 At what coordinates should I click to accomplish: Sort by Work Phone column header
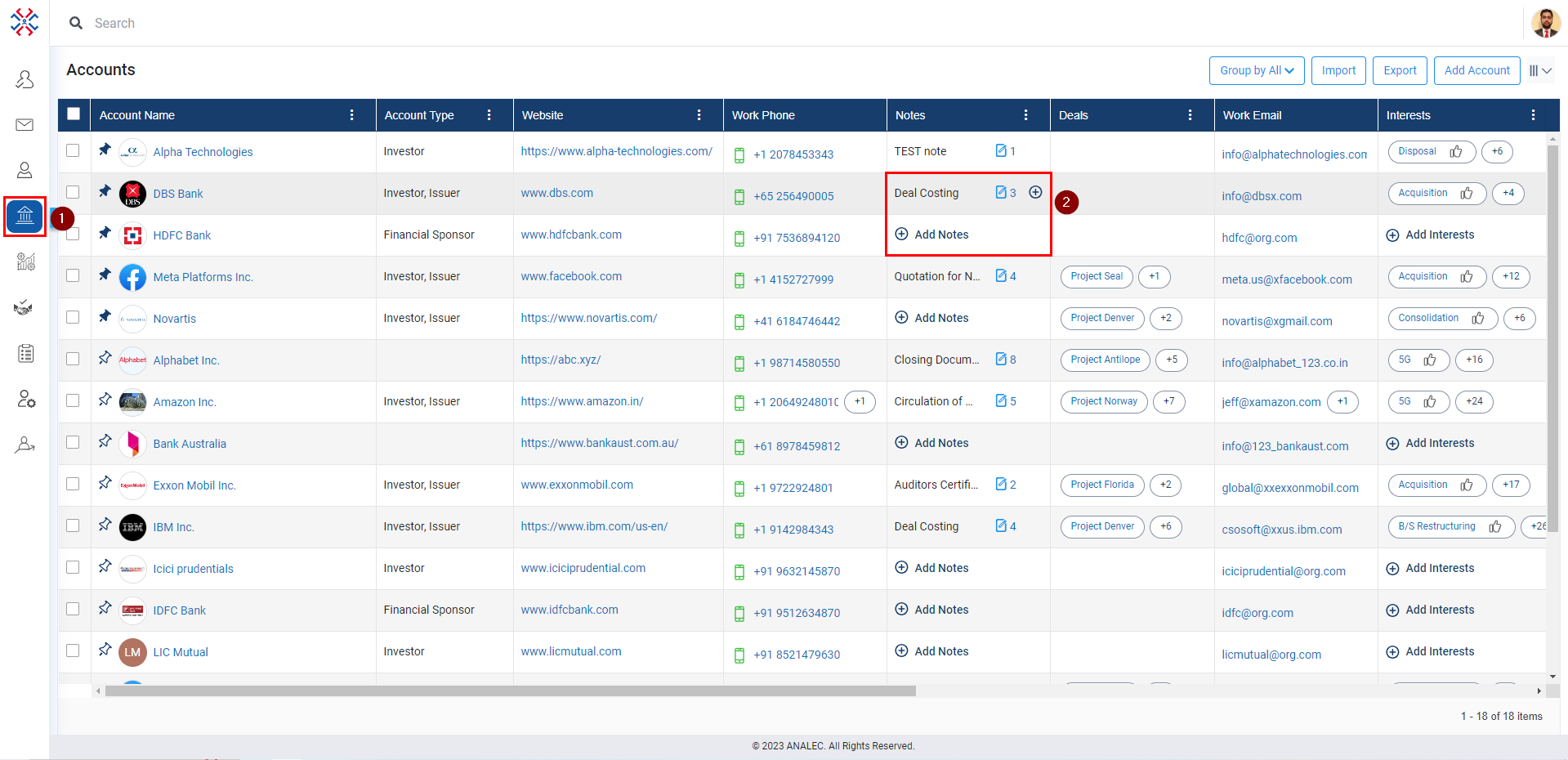pyautogui.click(x=763, y=115)
